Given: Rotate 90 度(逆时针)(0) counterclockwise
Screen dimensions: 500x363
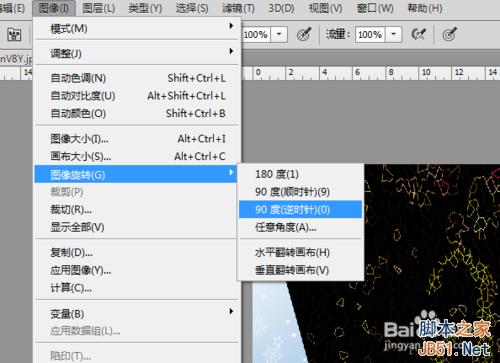Looking at the screenshot, I should tap(300, 209).
